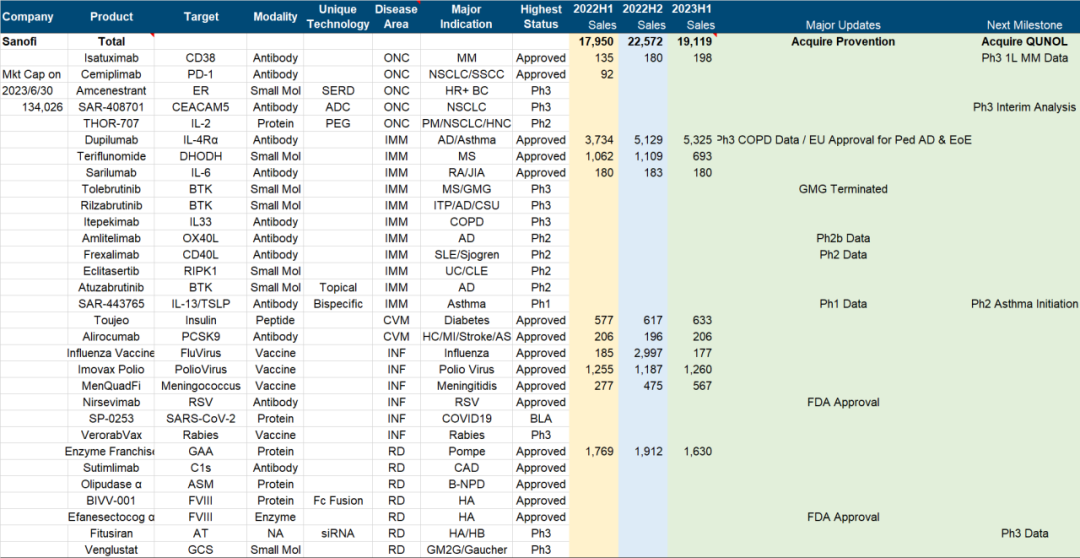This screenshot has height=558, width=1080.
Task: Click the GM2G/Gaucher indication cell
Action: (x=466, y=550)
